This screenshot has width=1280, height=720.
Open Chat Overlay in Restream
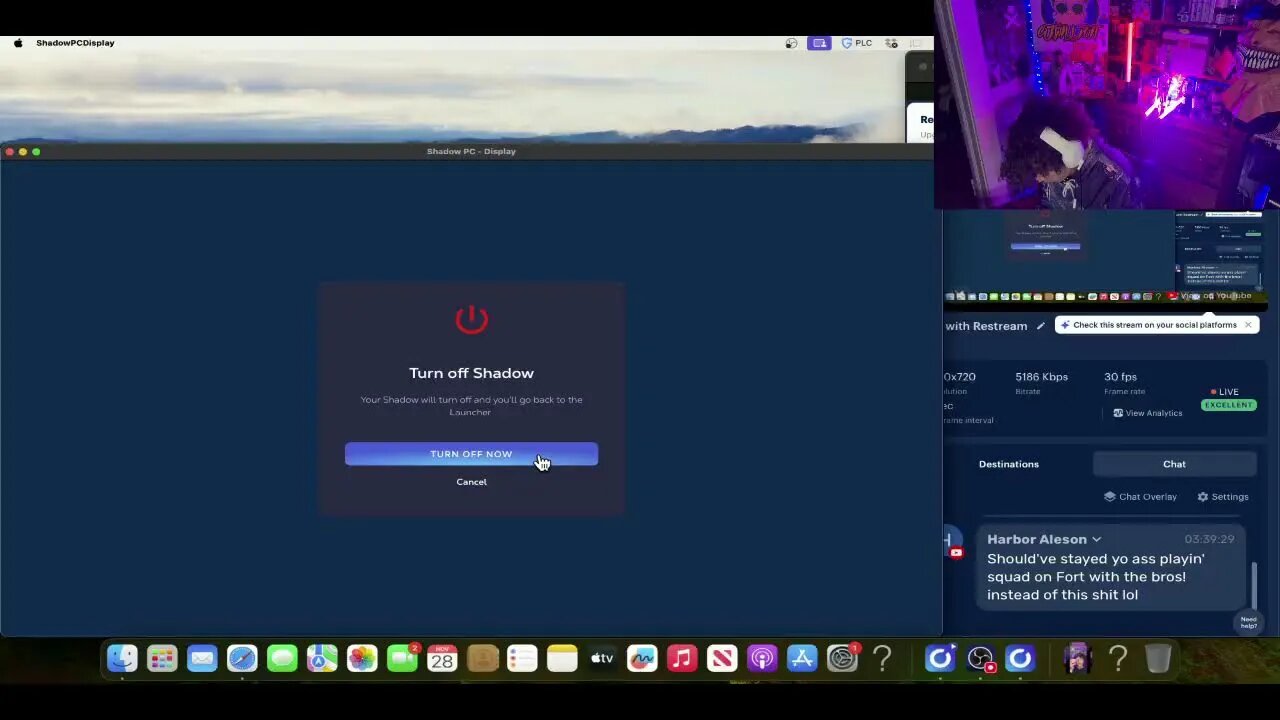coord(1140,497)
